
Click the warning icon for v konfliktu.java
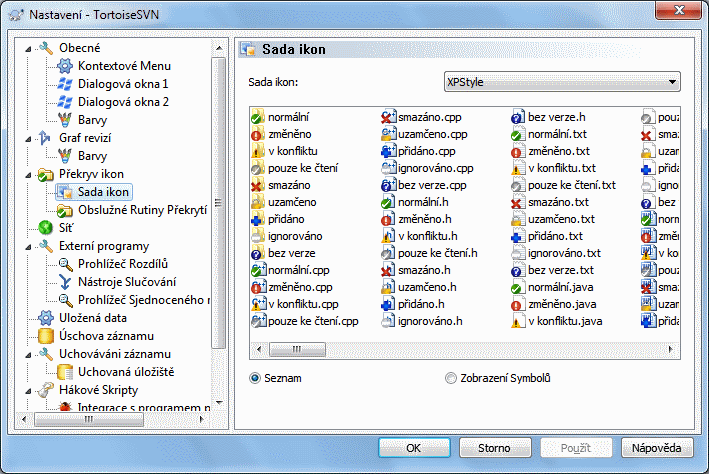click(x=518, y=321)
